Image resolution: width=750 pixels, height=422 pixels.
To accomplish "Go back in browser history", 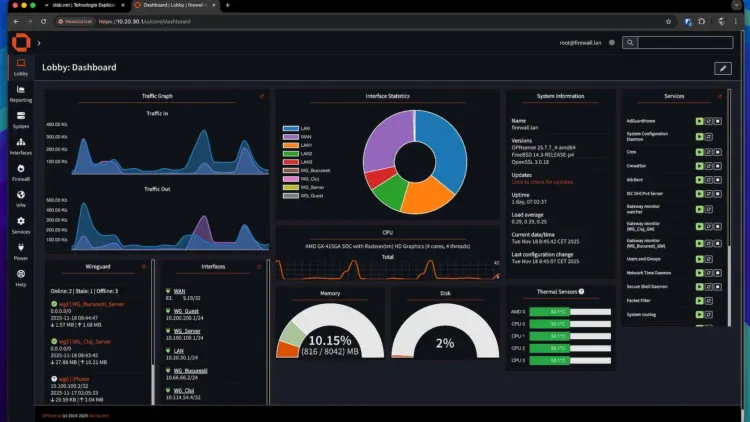I will (16, 22).
